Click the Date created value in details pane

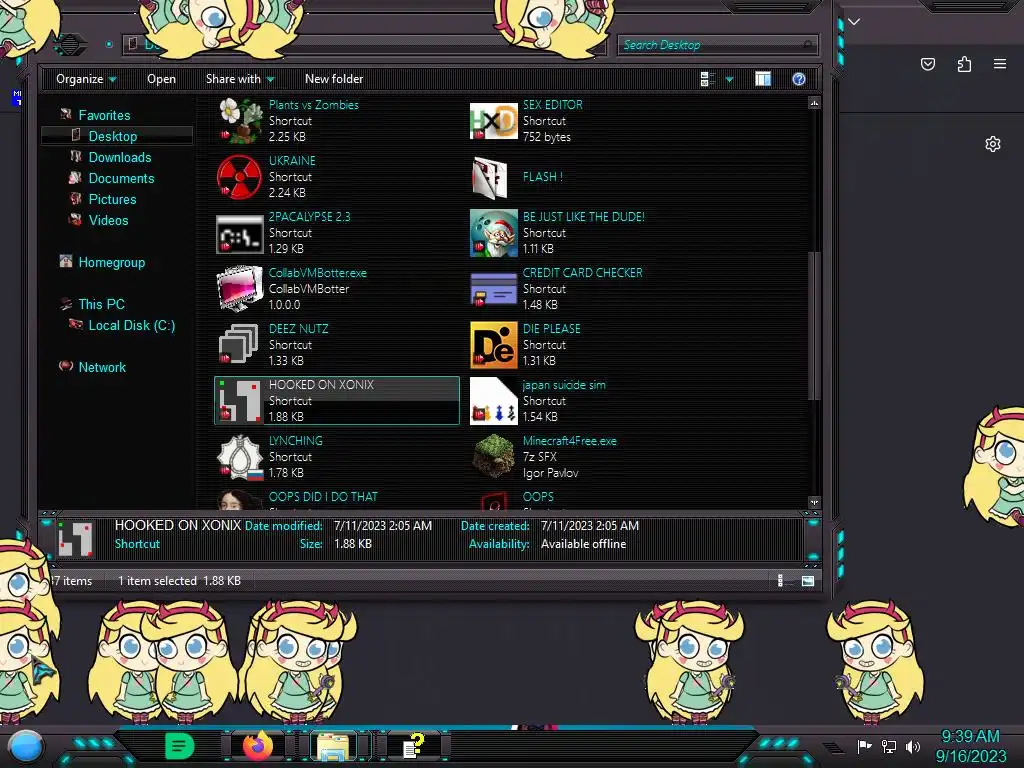point(590,526)
